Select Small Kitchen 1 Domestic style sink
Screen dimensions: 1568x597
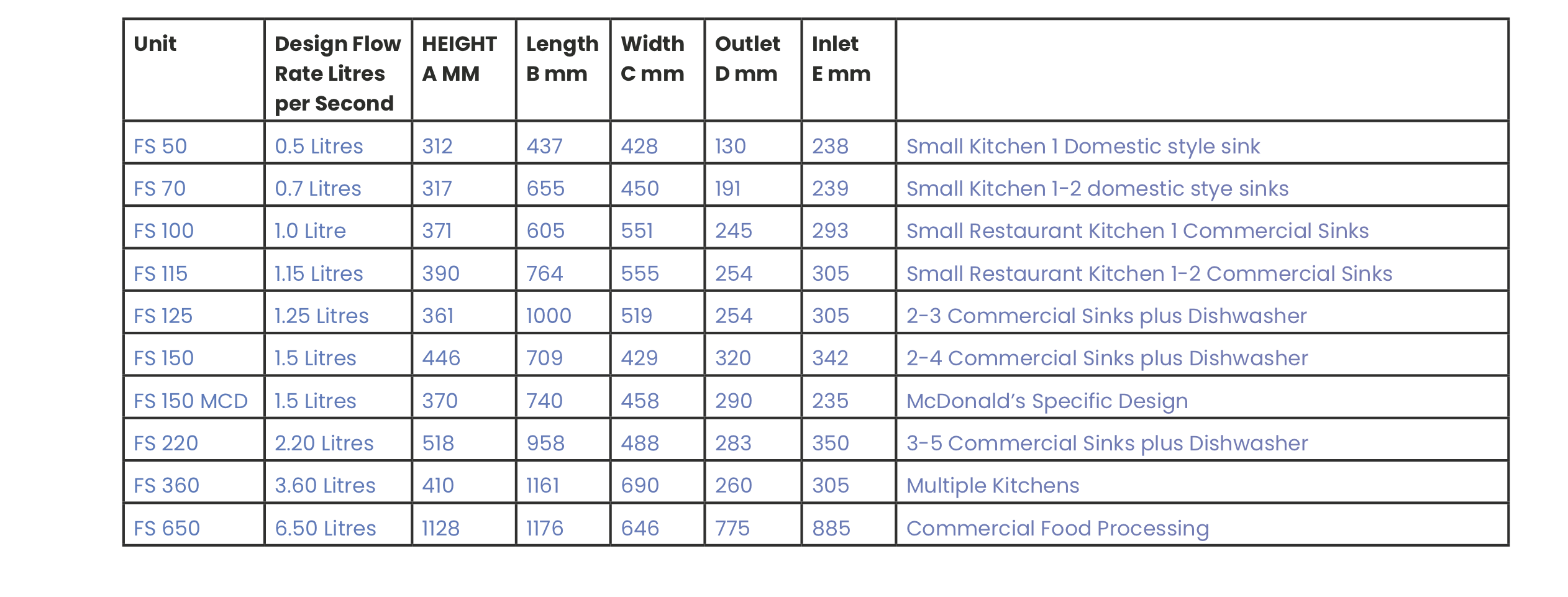pos(1083,147)
